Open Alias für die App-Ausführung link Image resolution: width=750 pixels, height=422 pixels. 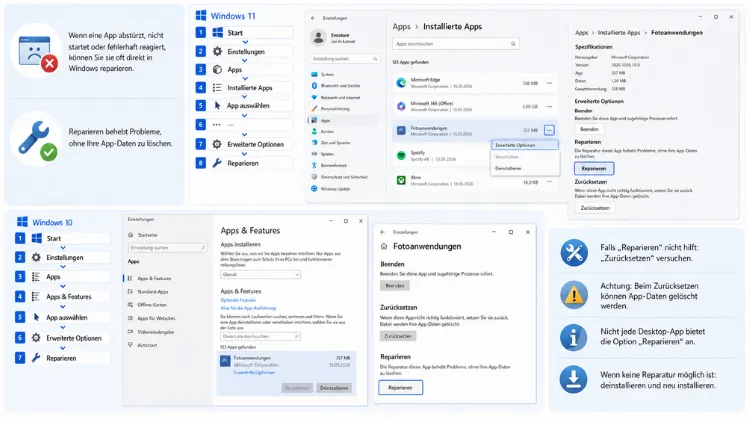(248, 308)
